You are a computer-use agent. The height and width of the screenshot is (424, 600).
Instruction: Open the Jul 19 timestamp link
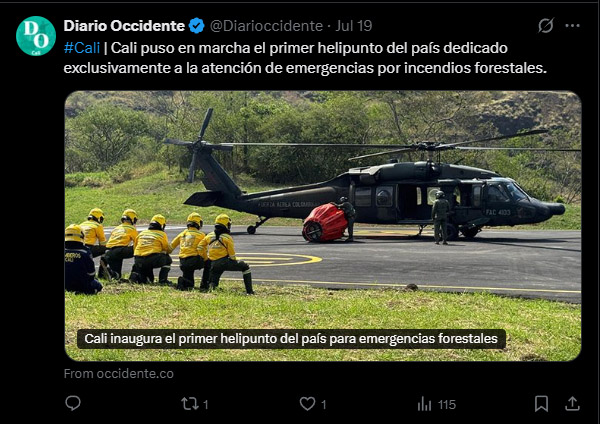[x=354, y=26]
